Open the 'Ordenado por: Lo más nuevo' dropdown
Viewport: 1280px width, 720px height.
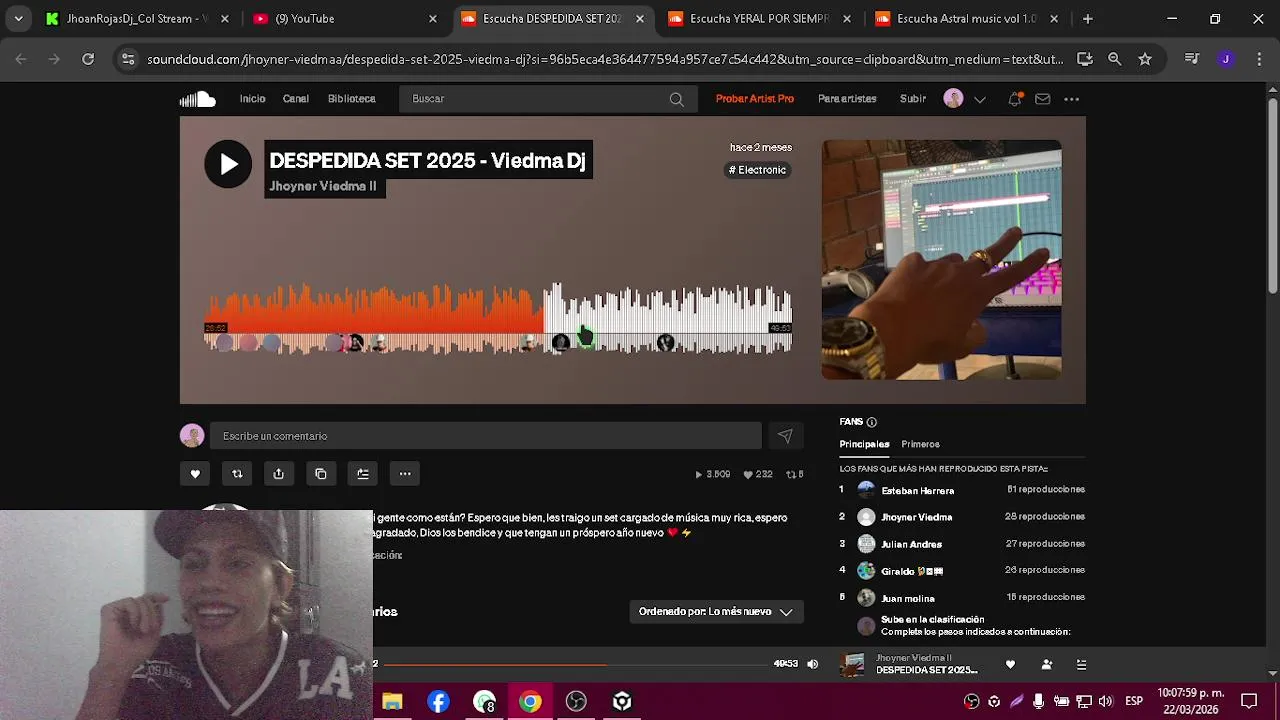(716, 612)
